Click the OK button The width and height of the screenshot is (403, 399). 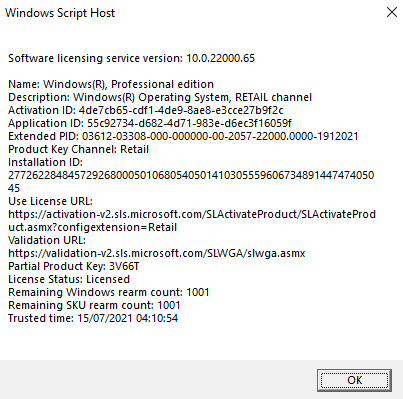click(354, 380)
